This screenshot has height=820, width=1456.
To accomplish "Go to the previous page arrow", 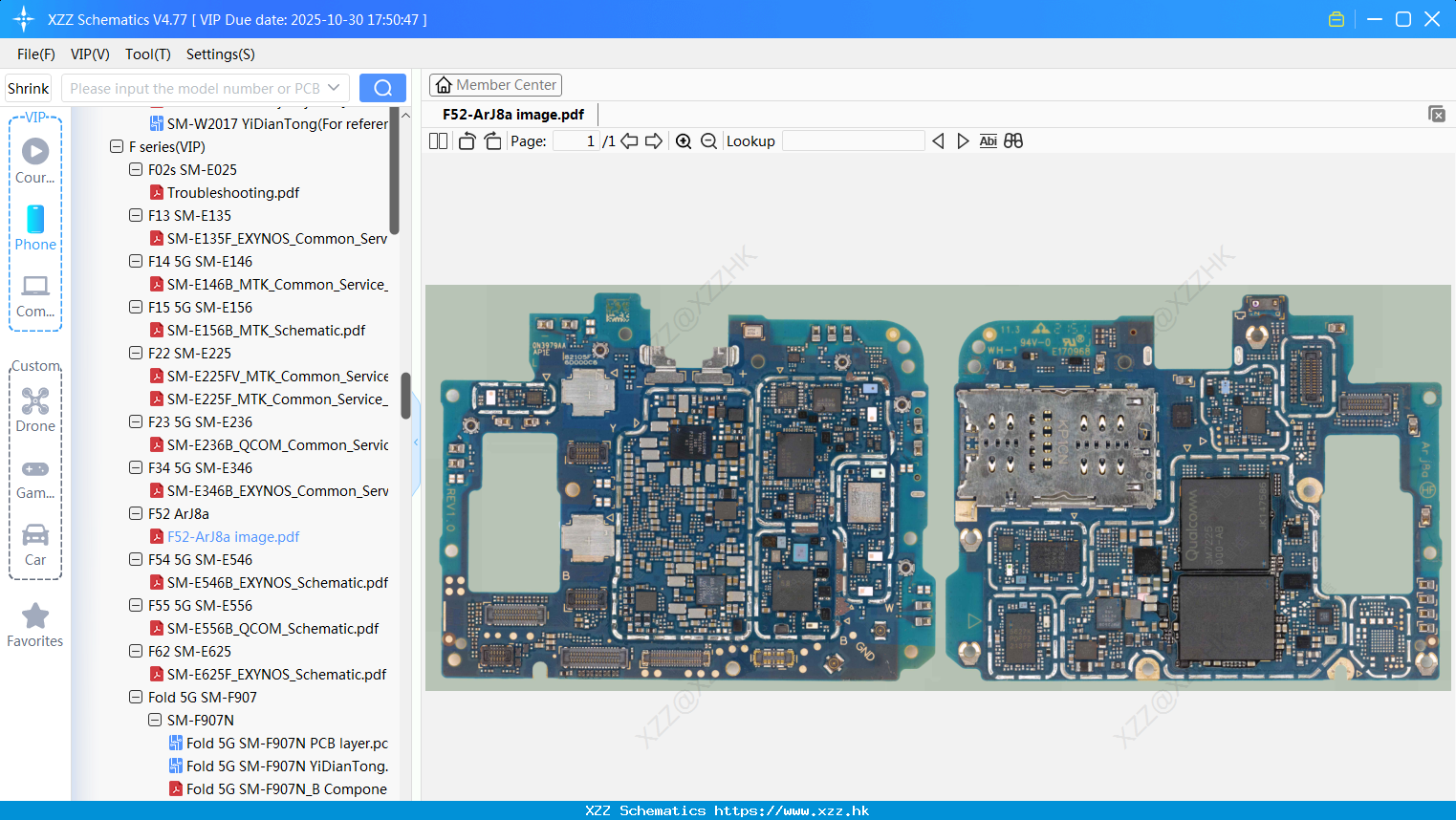I will pyautogui.click(x=629, y=141).
